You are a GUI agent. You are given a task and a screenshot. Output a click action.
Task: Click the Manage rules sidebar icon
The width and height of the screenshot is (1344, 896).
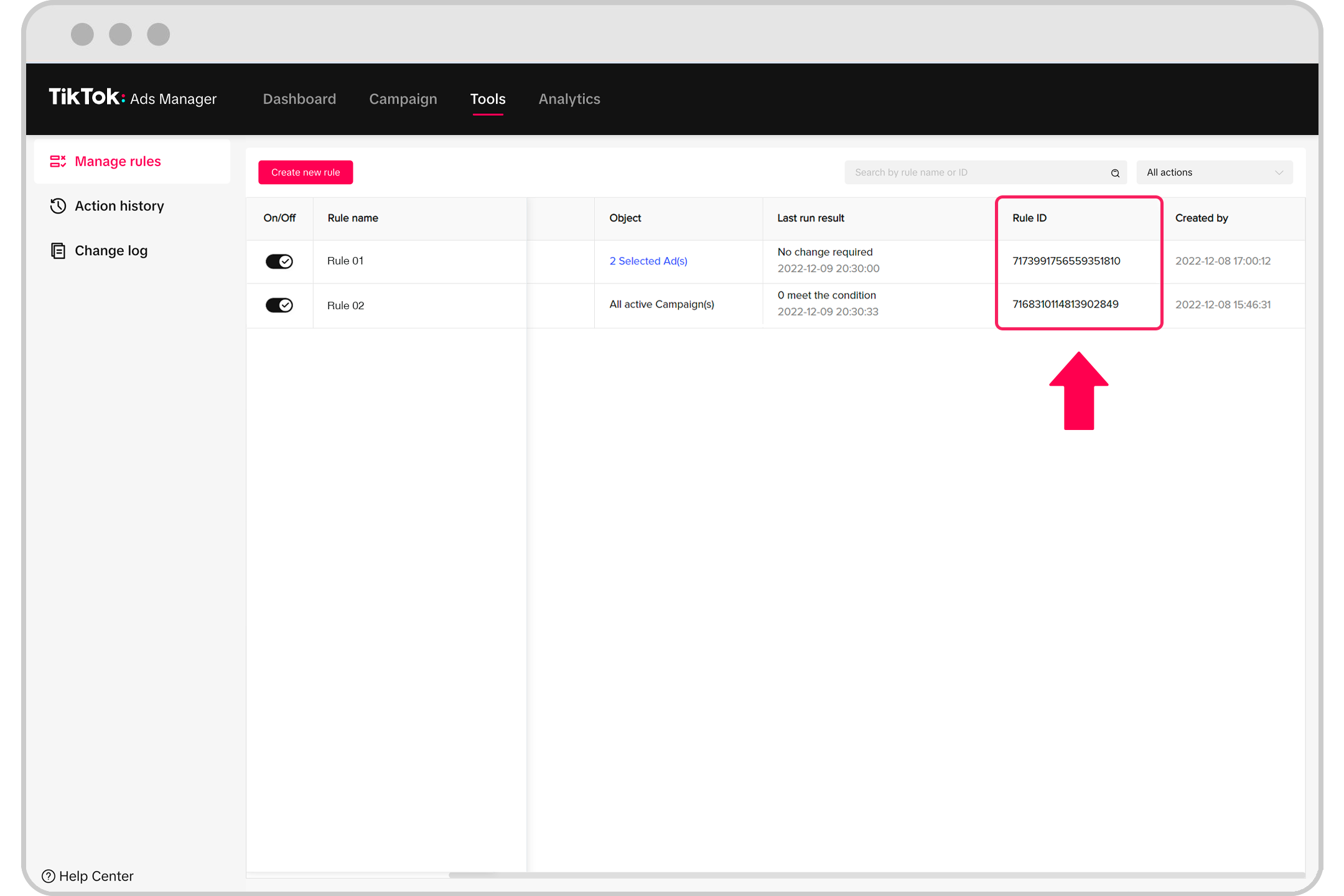pos(58,162)
